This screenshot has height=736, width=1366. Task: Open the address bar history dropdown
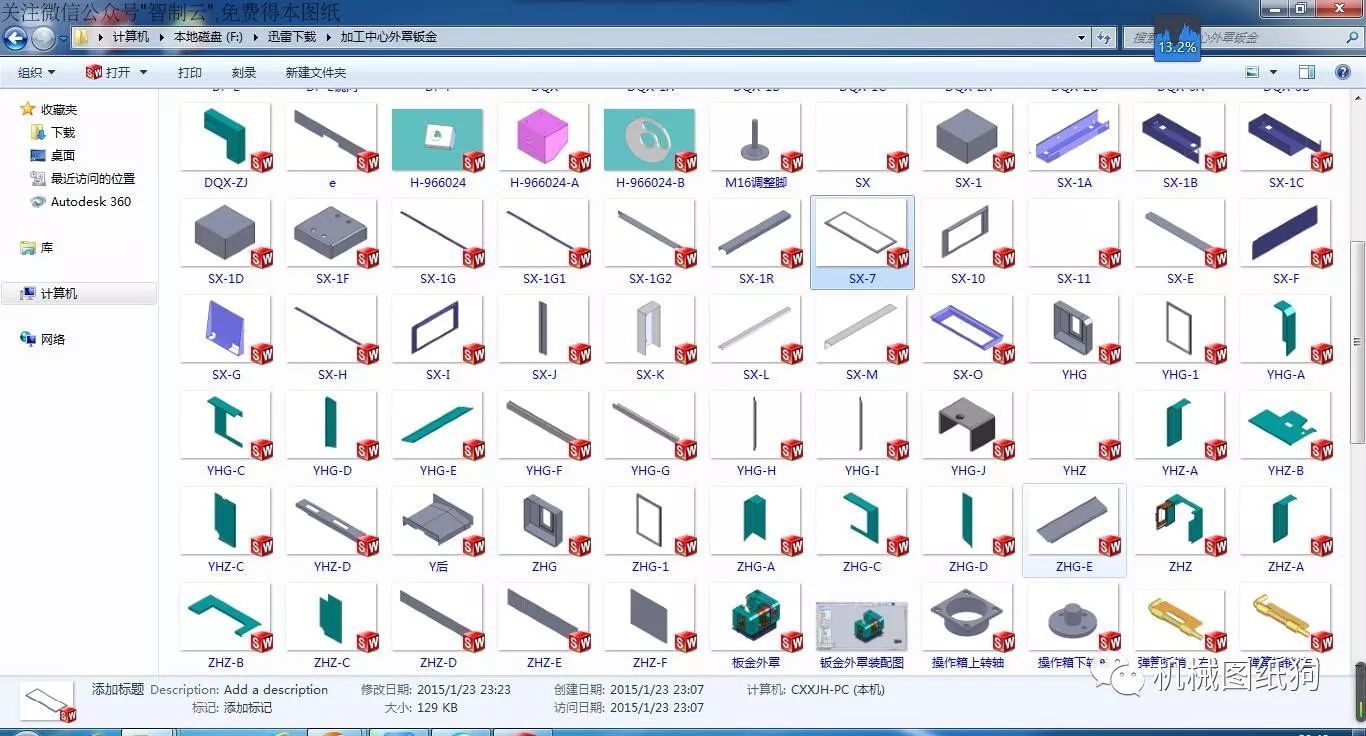[1082, 38]
